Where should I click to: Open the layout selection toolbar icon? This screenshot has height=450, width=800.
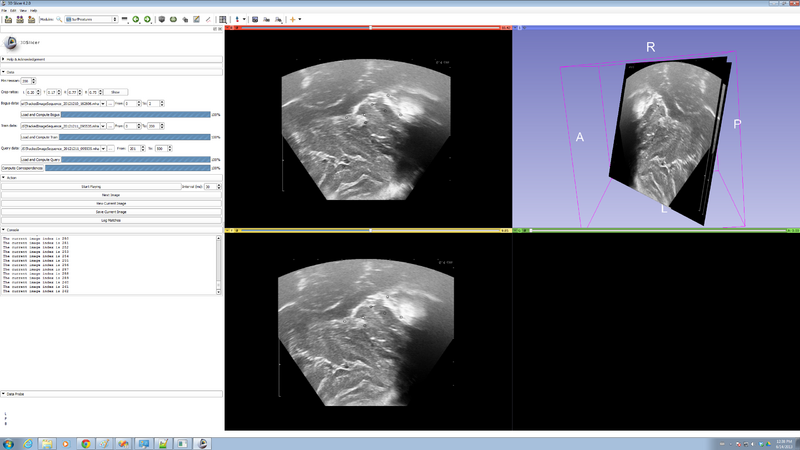click(x=222, y=19)
